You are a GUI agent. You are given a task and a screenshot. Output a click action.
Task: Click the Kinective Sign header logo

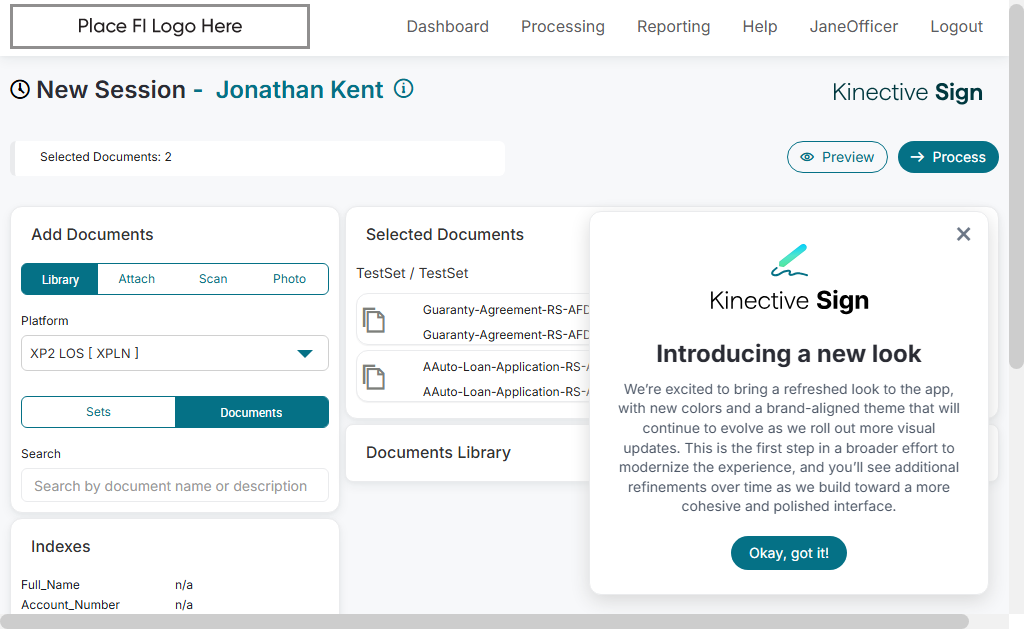click(x=907, y=93)
